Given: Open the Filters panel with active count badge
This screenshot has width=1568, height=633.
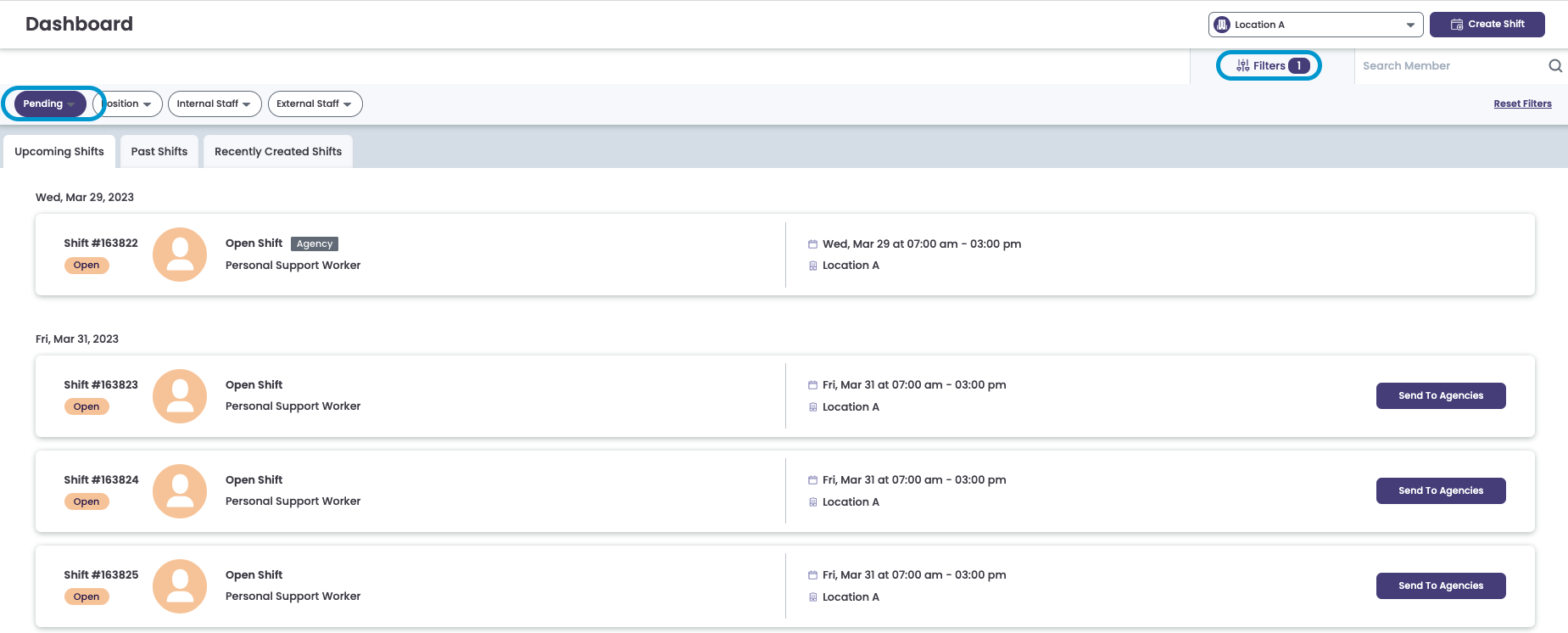Looking at the screenshot, I should 1269,64.
